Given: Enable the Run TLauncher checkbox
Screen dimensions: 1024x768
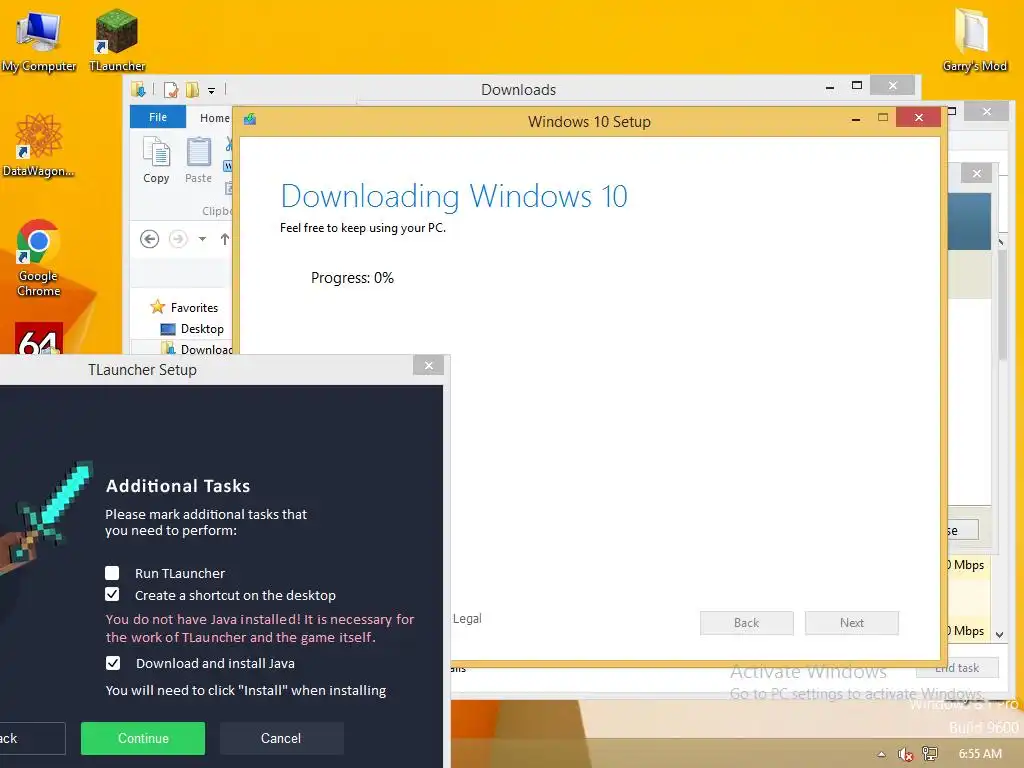Looking at the screenshot, I should click(112, 573).
